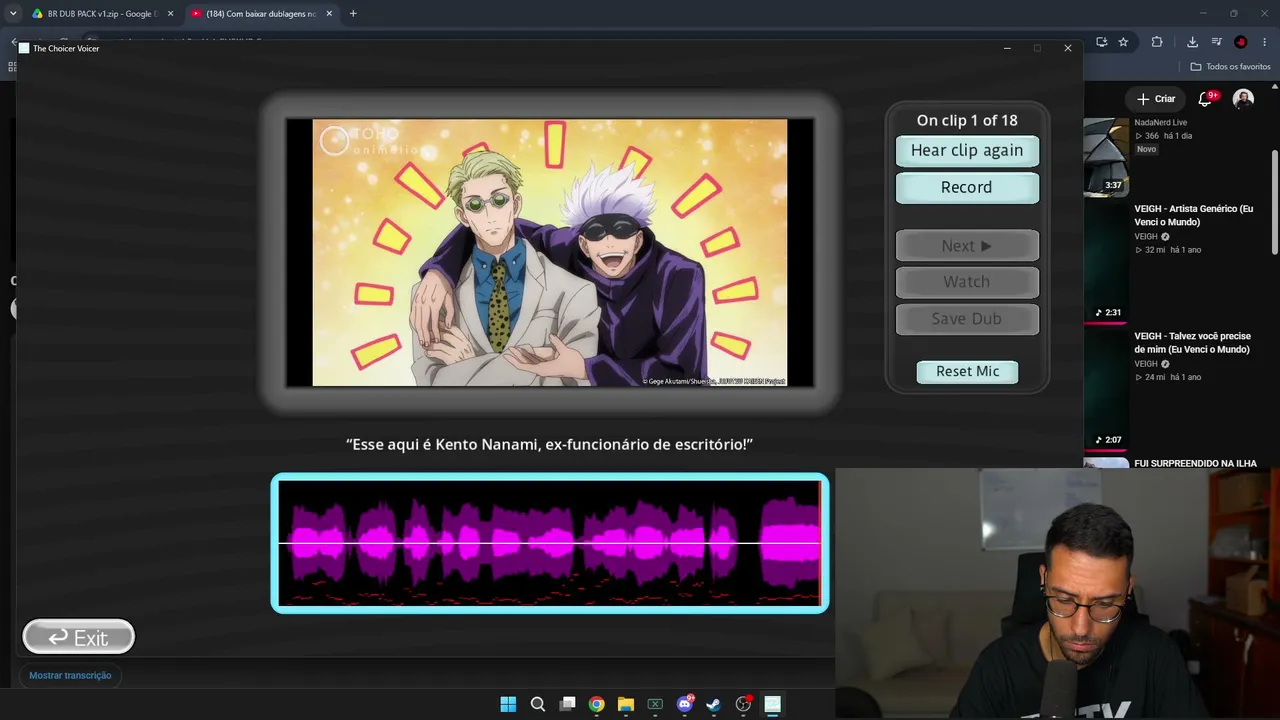Open Google Chrome from the taskbar
Screen dimensions: 1280x720
[596, 704]
